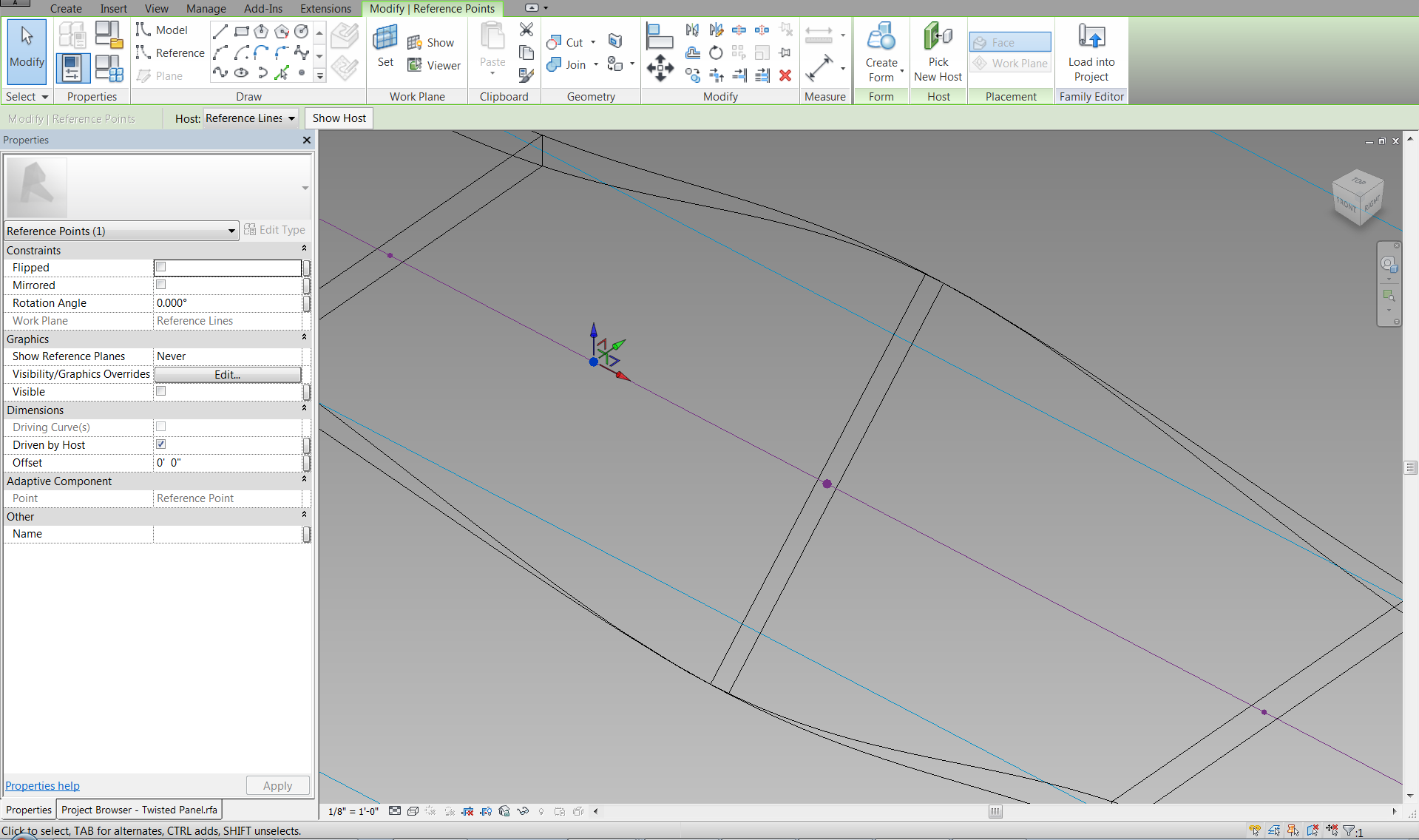The width and height of the screenshot is (1419, 840).
Task: Open the Insert ribbon tab
Action: (113, 9)
